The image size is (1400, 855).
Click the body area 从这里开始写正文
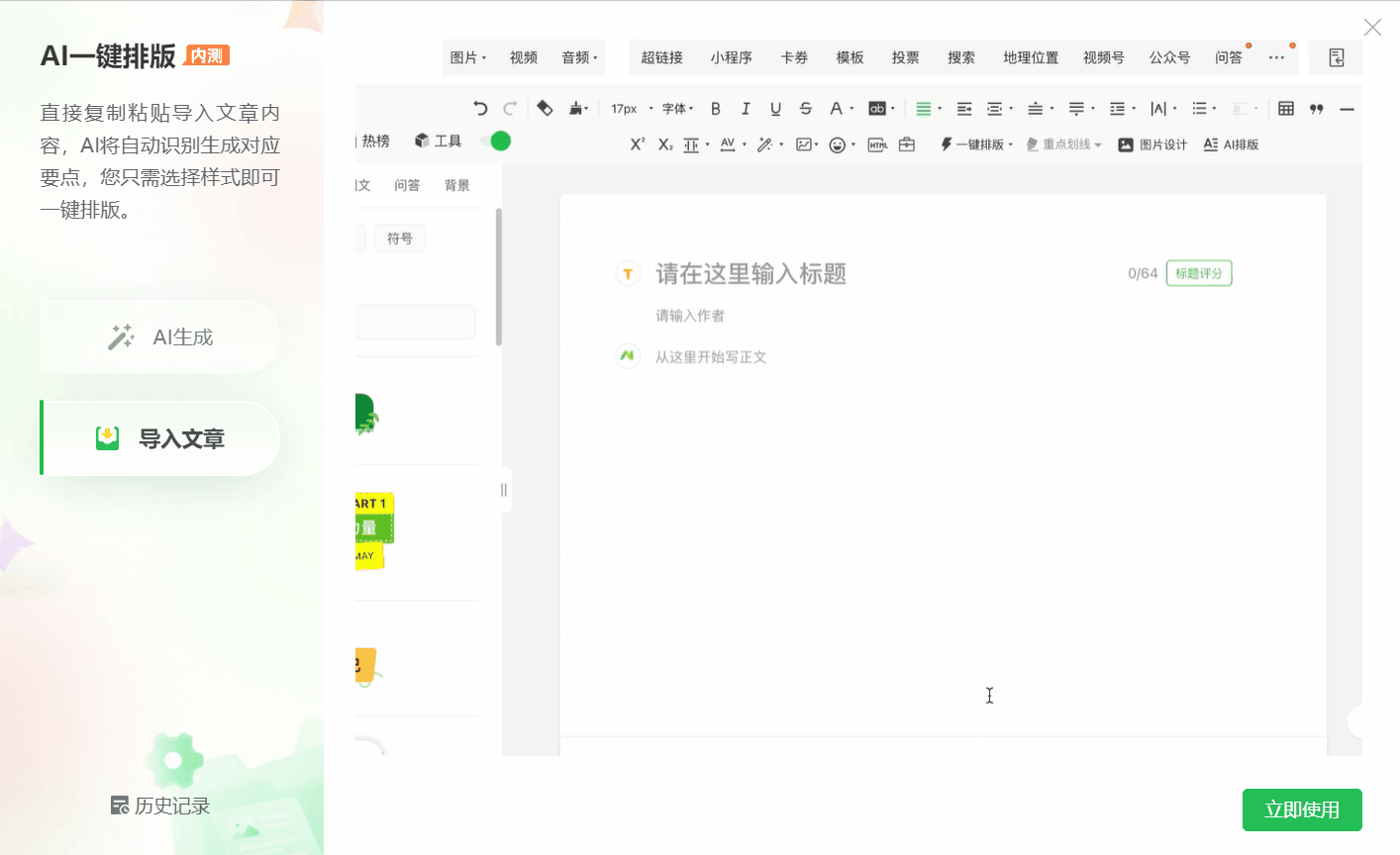coord(711,356)
